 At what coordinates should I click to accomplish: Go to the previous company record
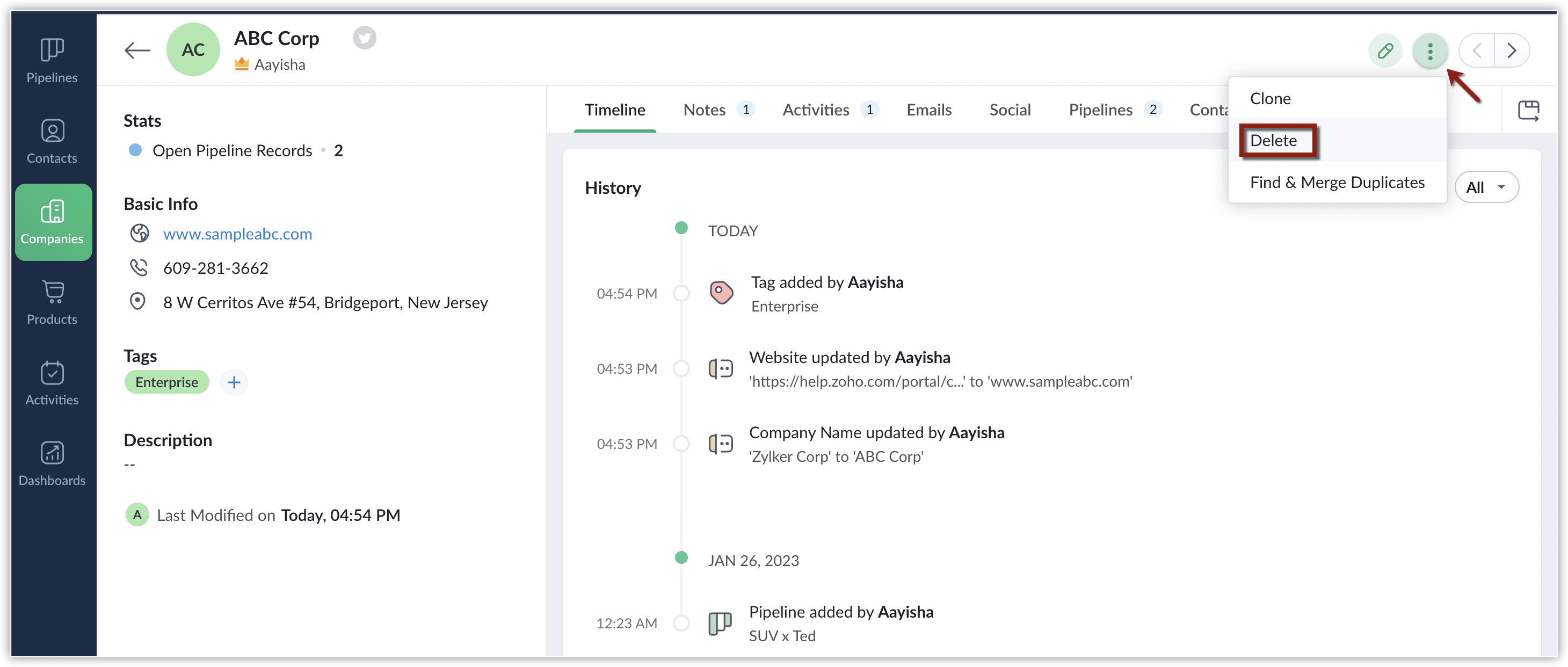[1477, 50]
